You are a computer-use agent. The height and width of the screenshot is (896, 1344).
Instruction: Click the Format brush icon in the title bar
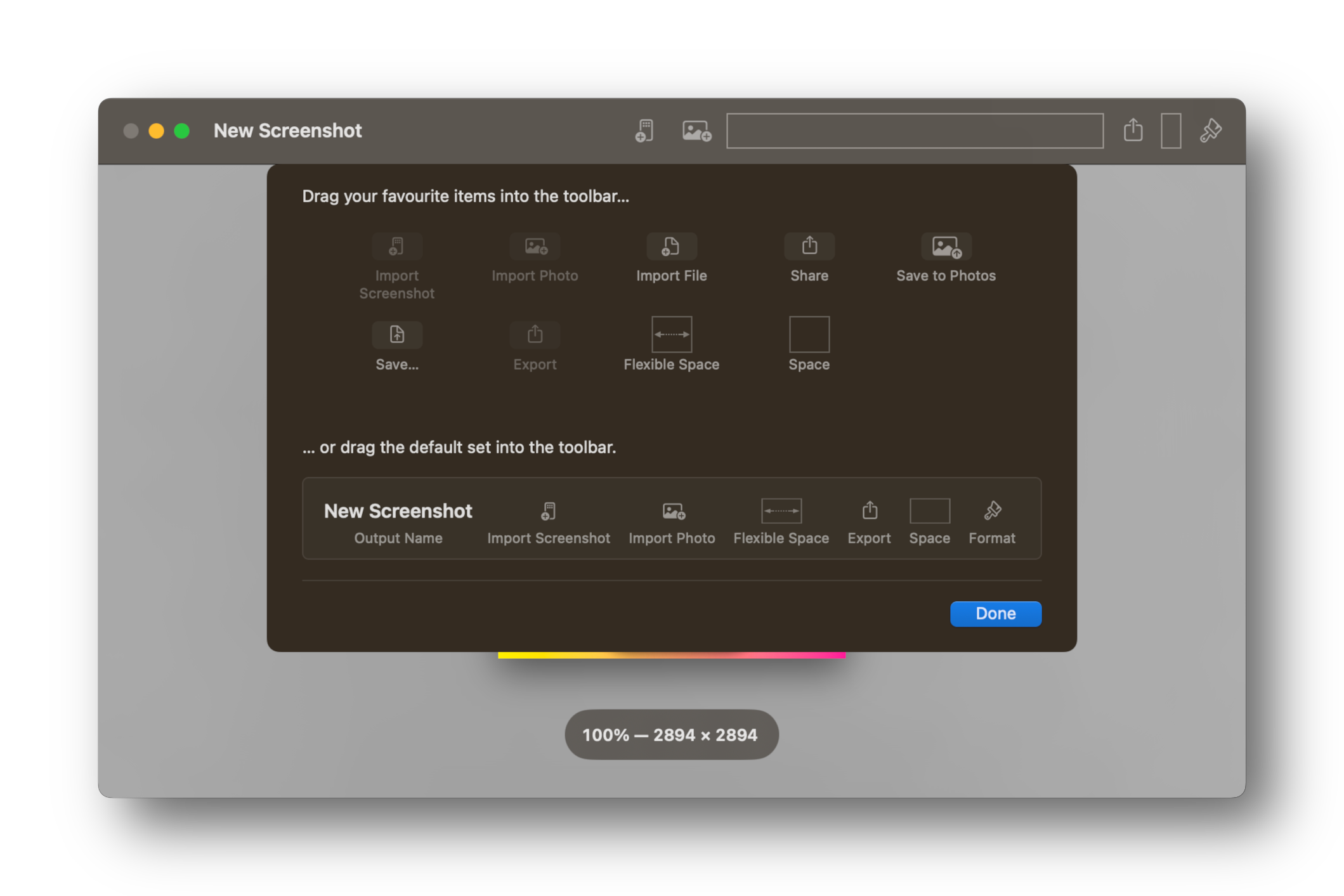1209,131
